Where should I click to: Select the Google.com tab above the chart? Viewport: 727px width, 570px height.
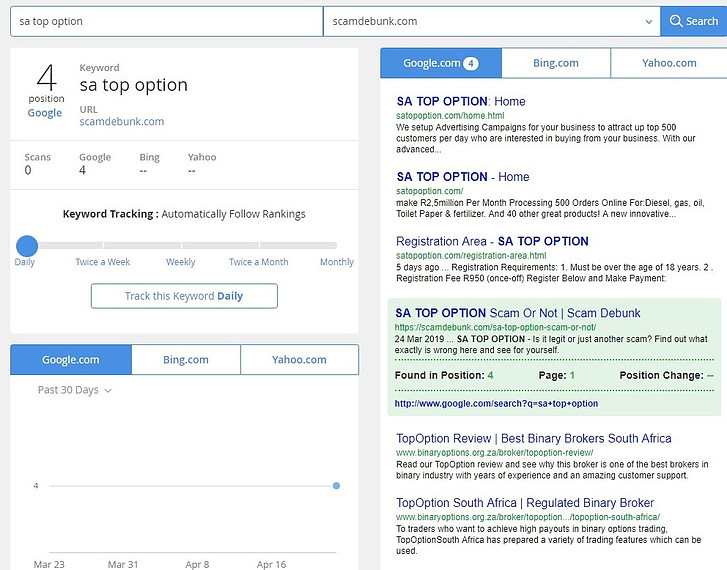click(x=71, y=359)
